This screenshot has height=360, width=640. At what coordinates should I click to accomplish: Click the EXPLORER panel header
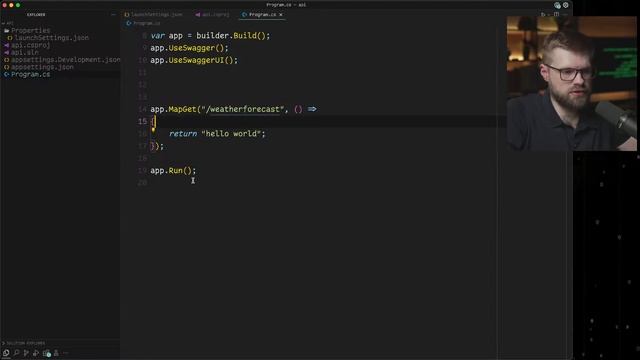pyautogui.click(x=36, y=15)
